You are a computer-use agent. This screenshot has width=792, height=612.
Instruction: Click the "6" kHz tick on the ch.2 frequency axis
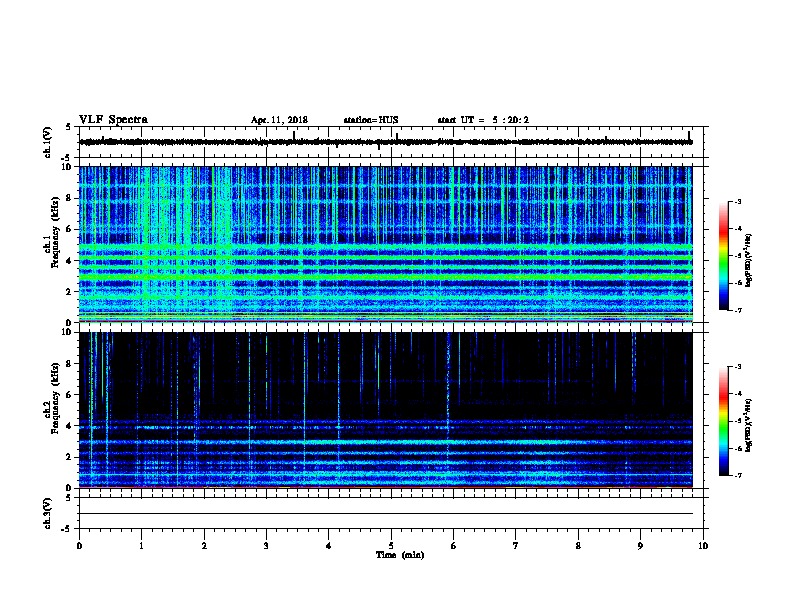[70, 394]
